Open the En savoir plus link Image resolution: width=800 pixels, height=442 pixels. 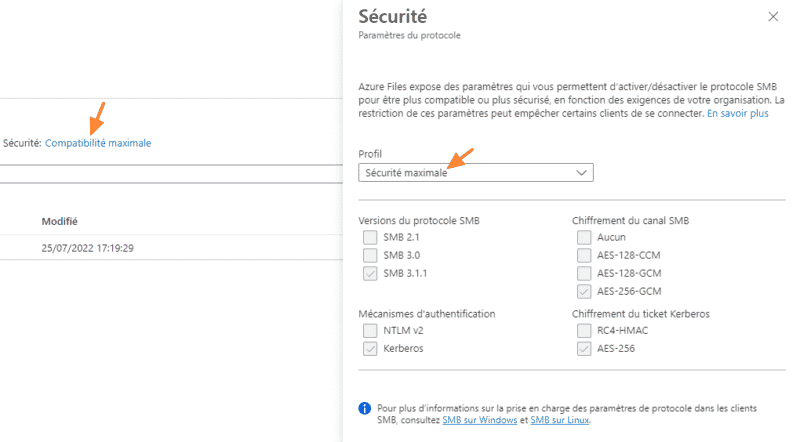point(737,114)
